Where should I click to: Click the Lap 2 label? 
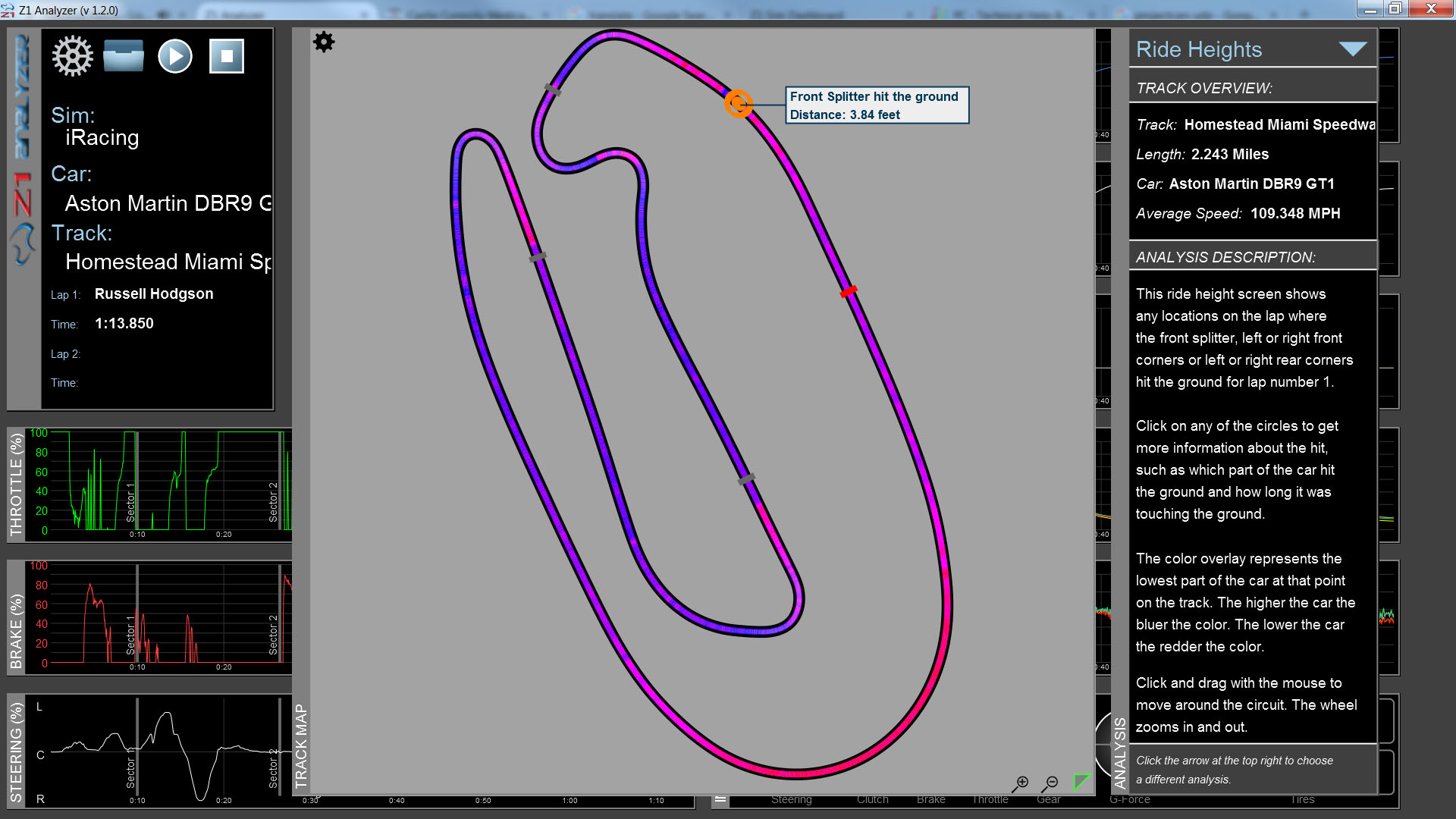click(x=65, y=354)
